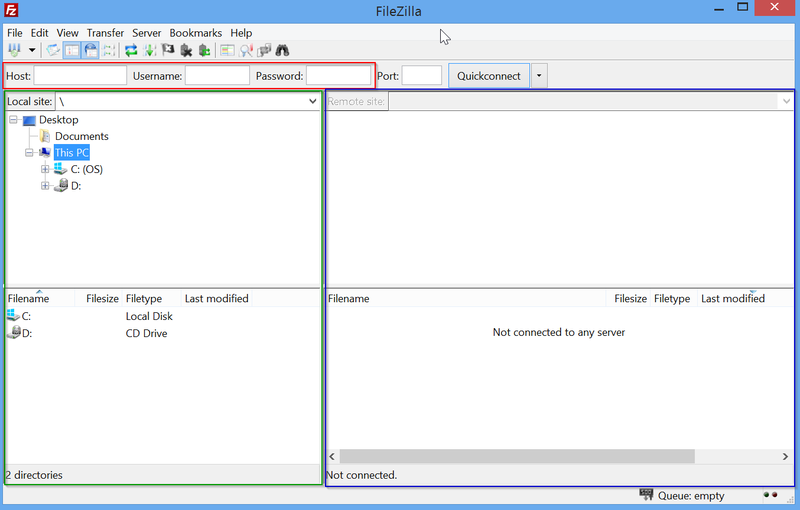Select D: row in local file list
800x510 pixels.
pyautogui.click(x=163, y=333)
